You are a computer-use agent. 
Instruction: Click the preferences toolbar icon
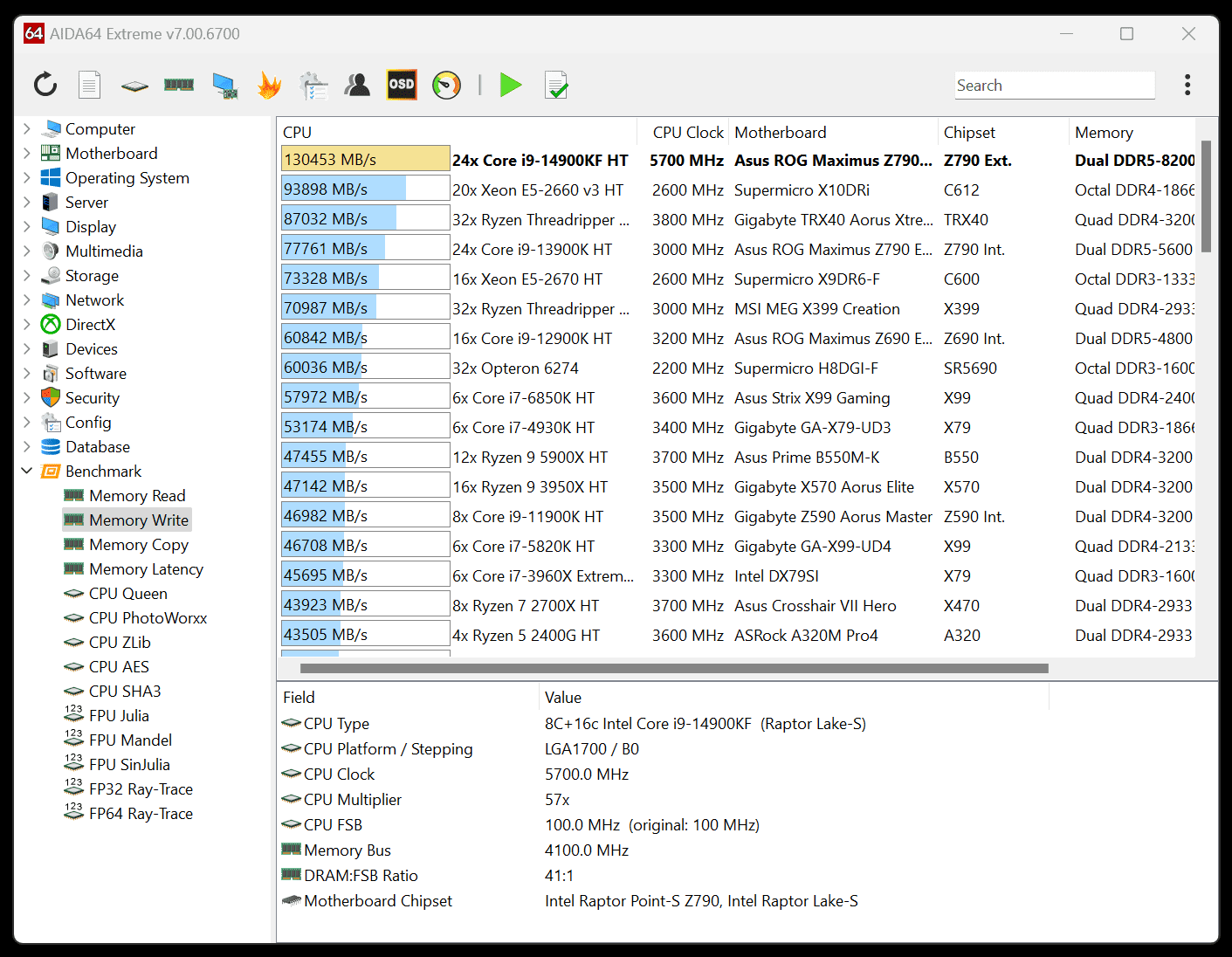pos(313,86)
